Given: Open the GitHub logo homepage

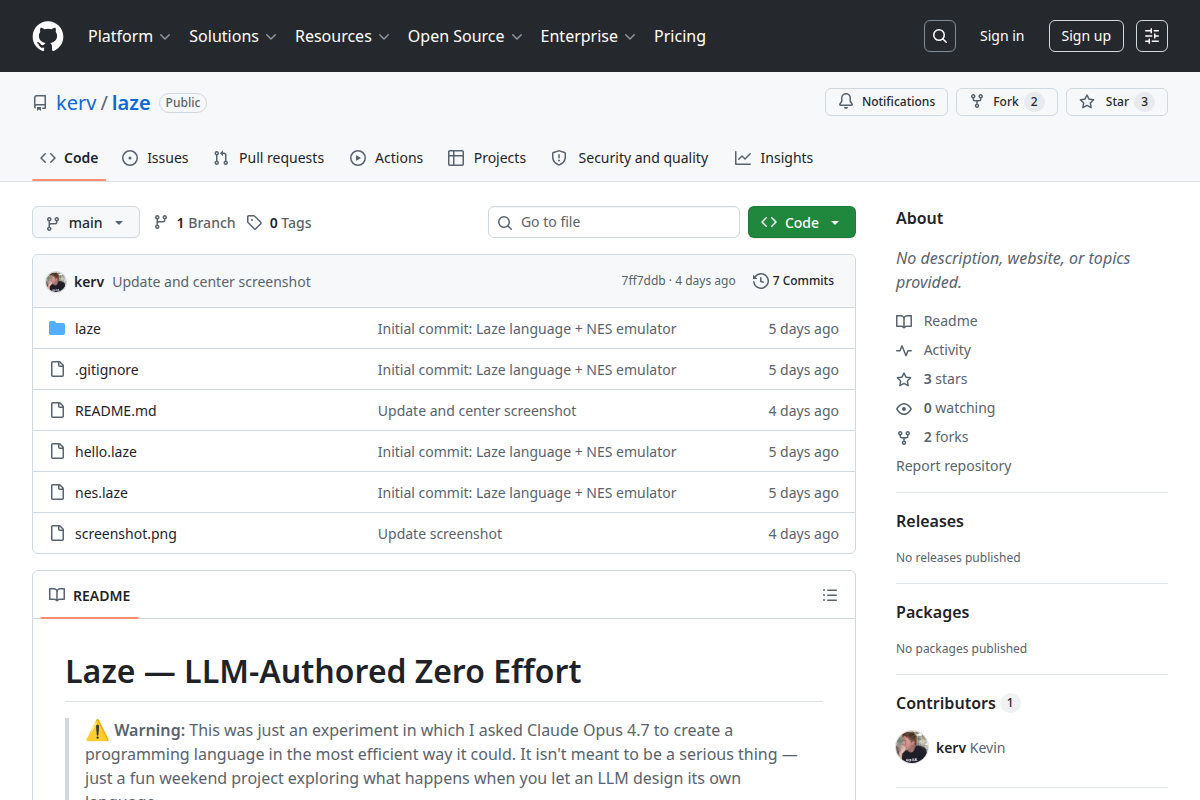Looking at the screenshot, I should pyautogui.click(x=48, y=36).
